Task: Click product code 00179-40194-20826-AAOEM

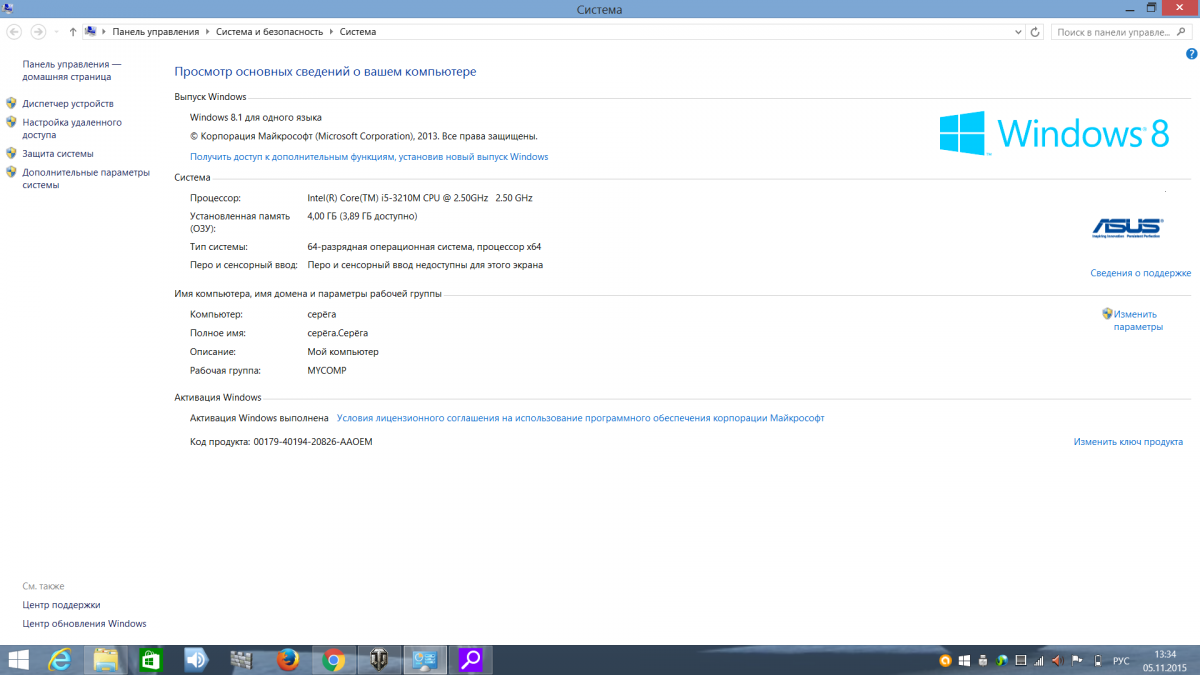Action: tap(313, 442)
